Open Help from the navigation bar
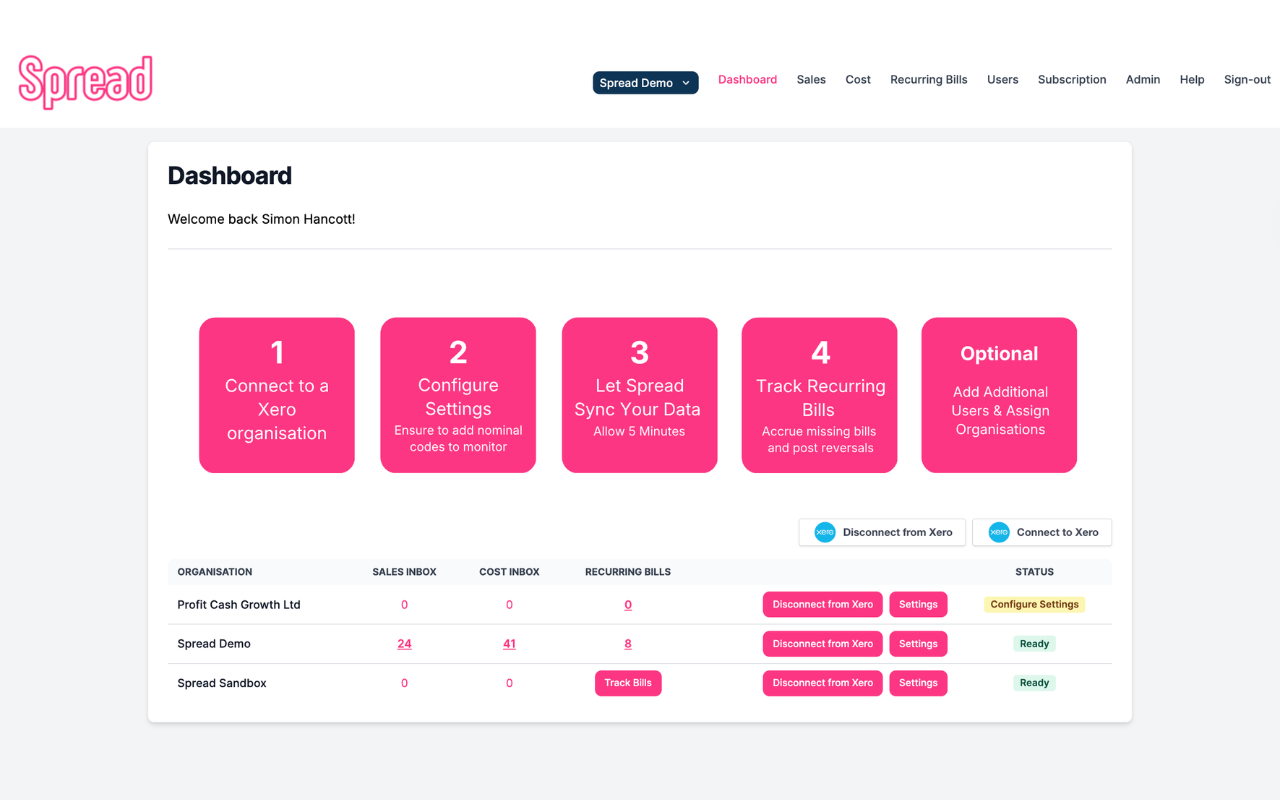Screen dimensions: 1280x800 pyautogui.click(x=1192, y=79)
